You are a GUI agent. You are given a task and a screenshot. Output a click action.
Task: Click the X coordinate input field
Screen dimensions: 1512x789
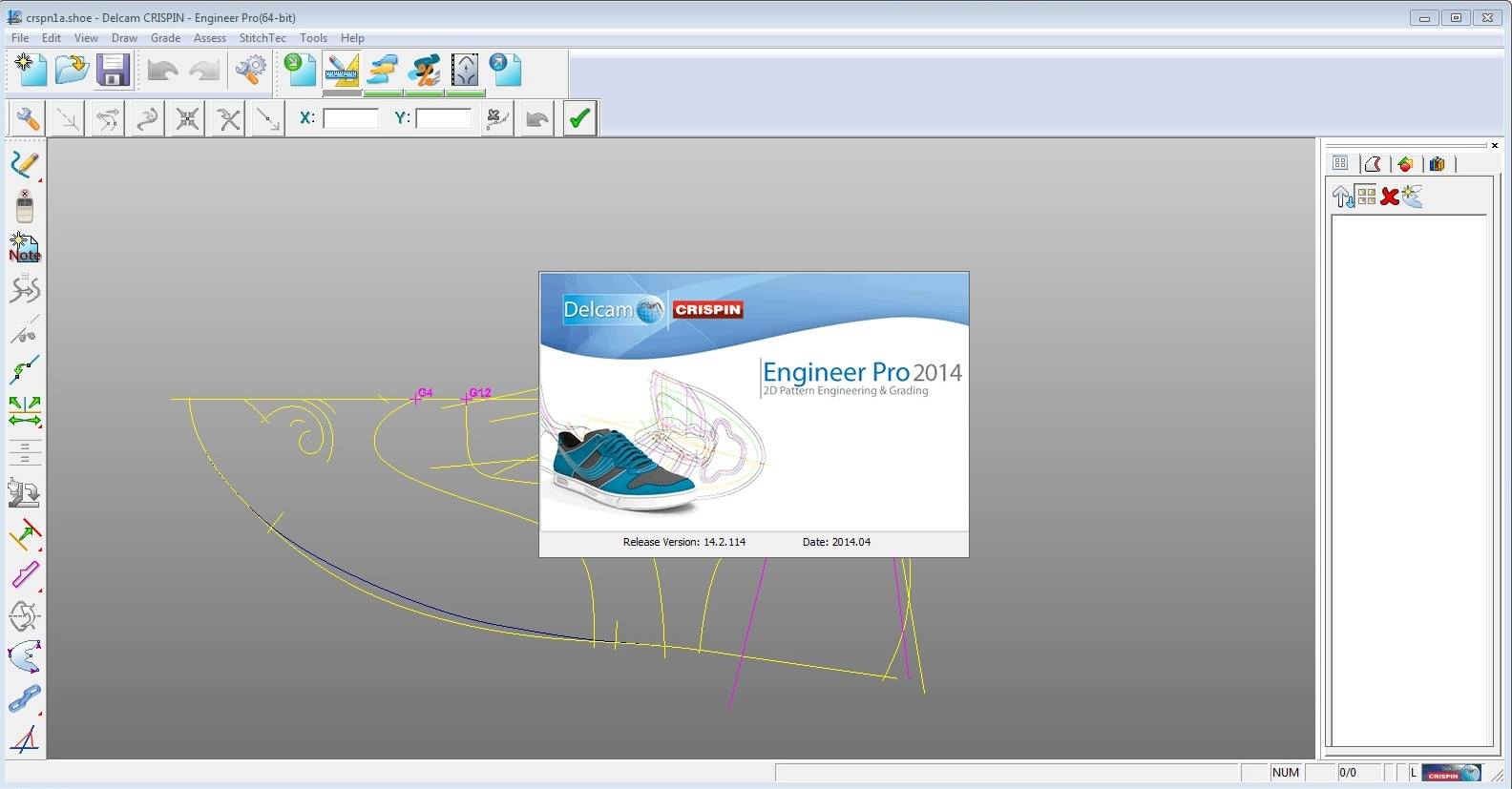click(350, 118)
